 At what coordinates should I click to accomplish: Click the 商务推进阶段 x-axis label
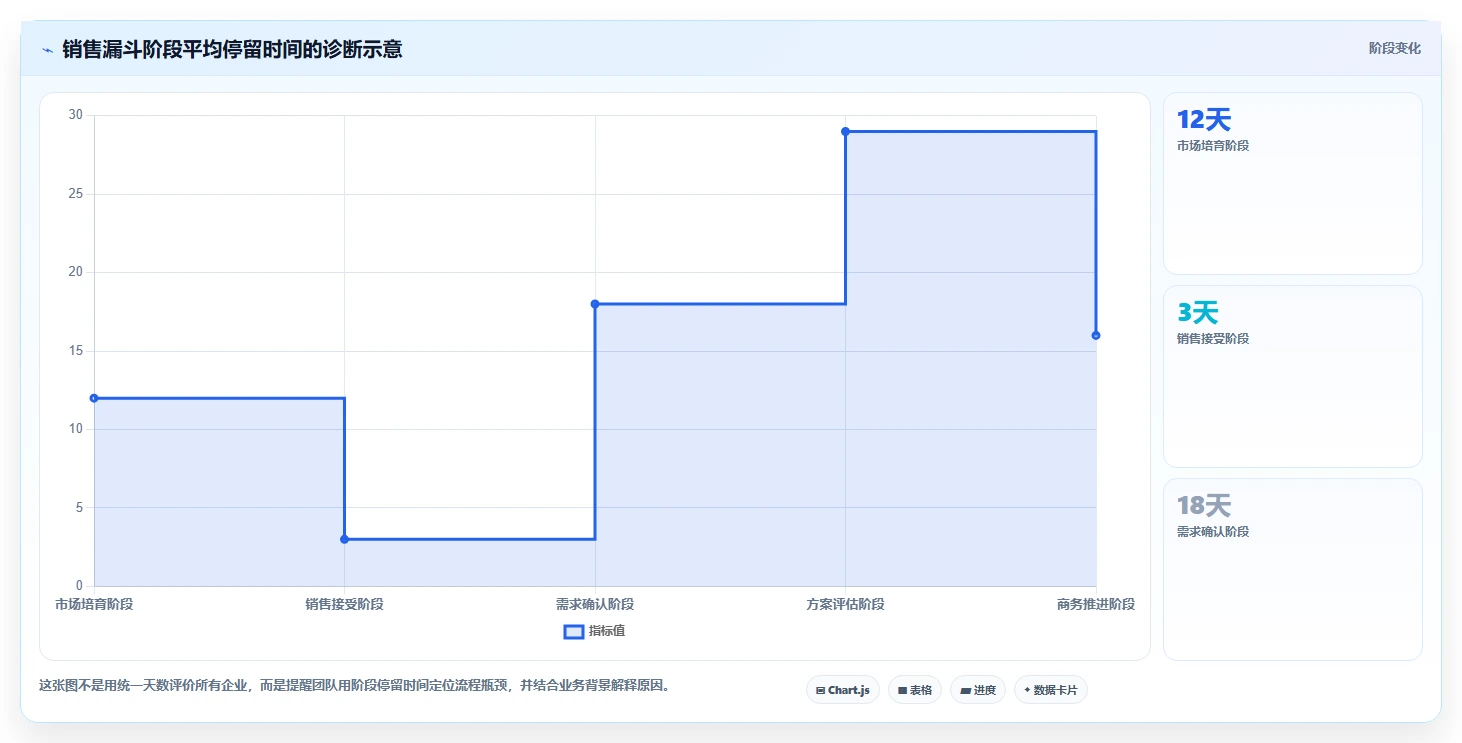1096,604
